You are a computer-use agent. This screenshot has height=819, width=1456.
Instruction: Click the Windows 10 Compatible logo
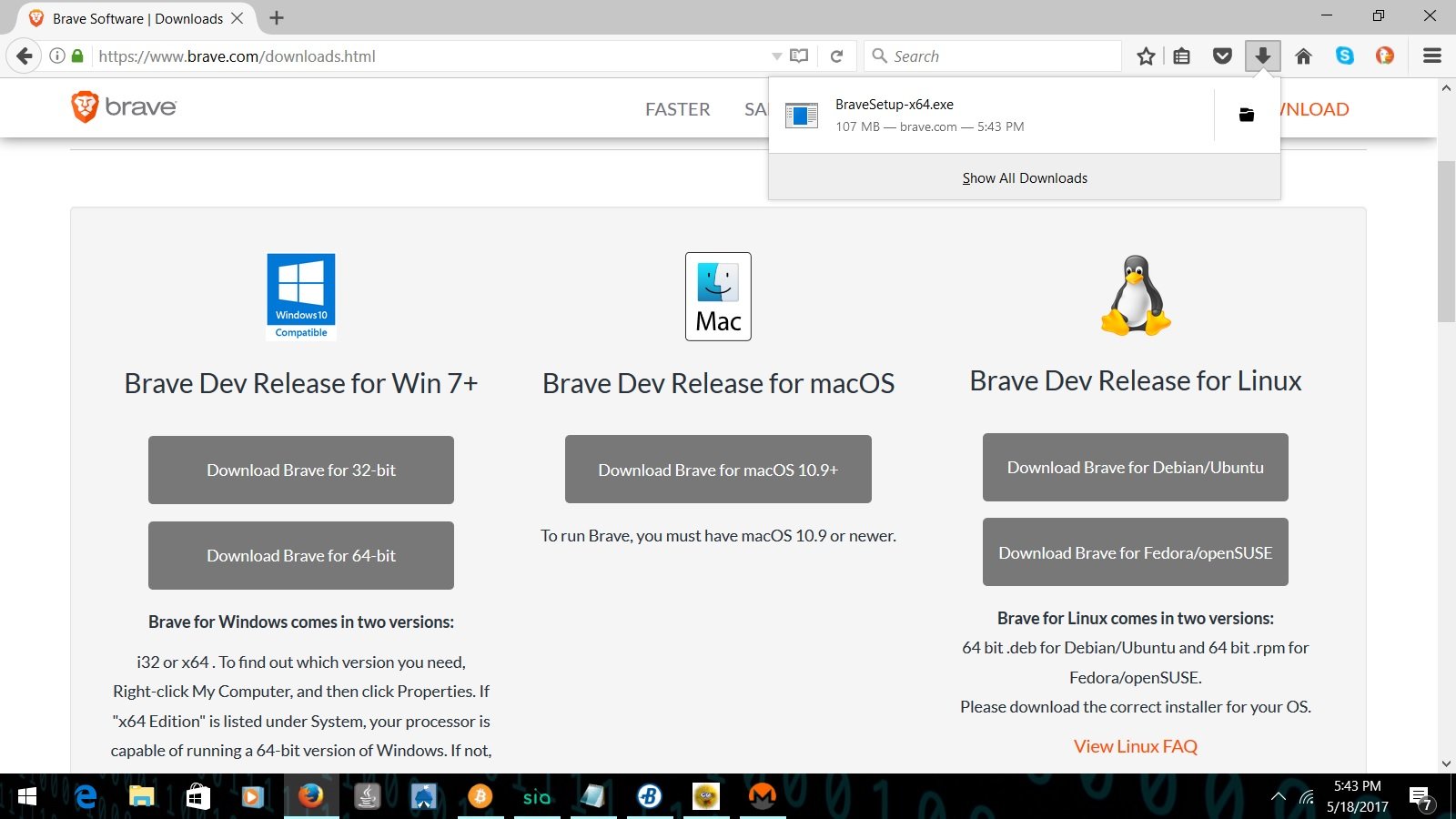click(301, 297)
